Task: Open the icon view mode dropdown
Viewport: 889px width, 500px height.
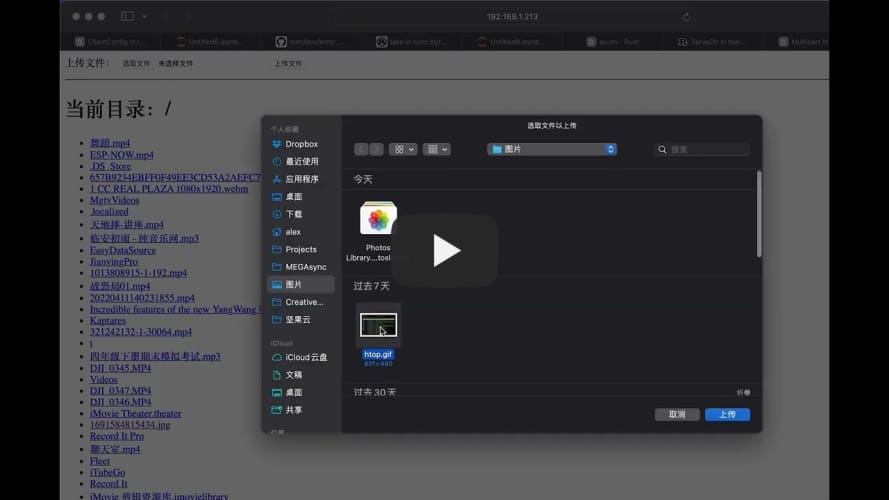Action: pos(403,149)
